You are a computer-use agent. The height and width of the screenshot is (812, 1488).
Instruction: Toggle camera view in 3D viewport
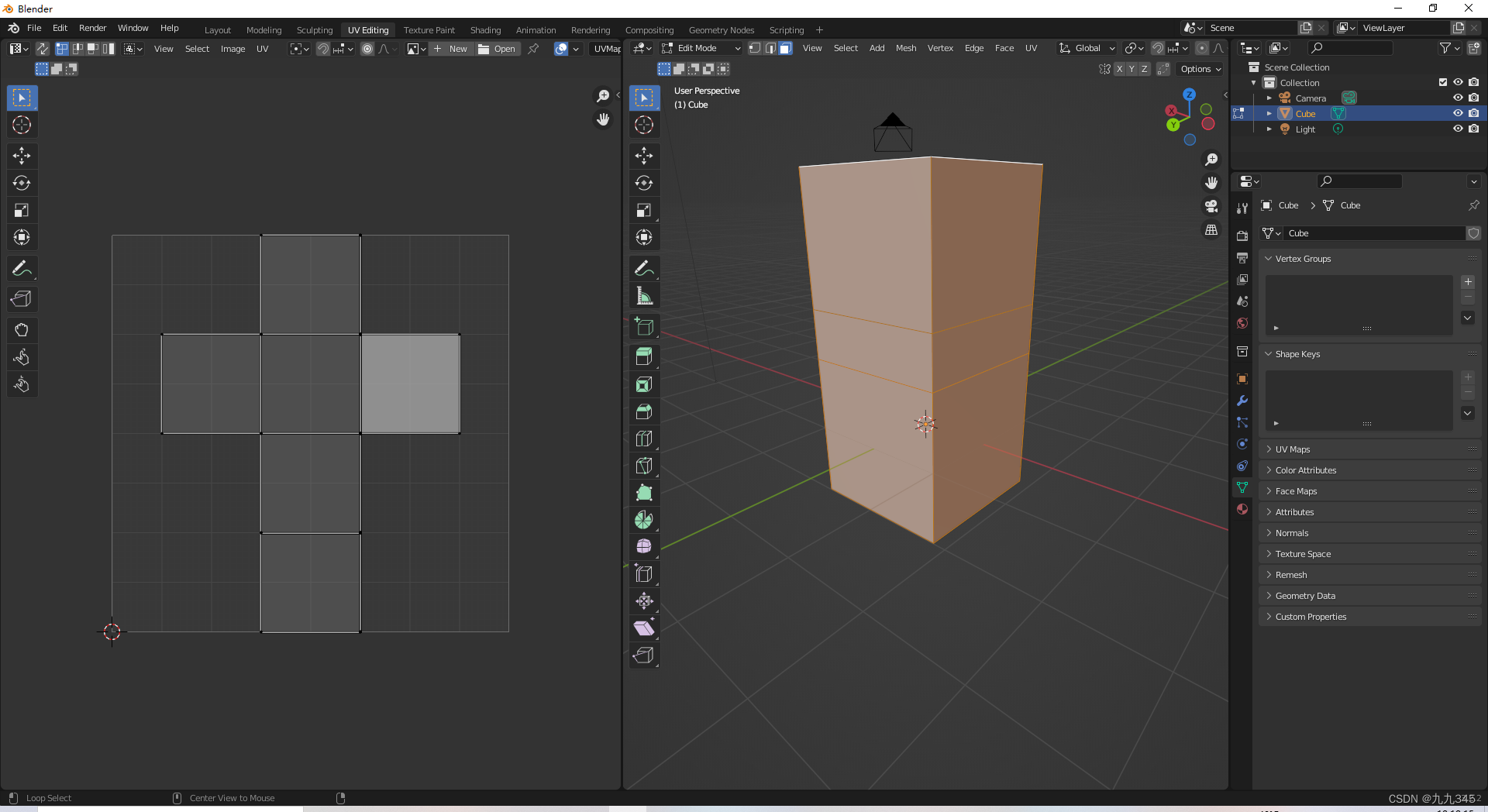[1211, 206]
